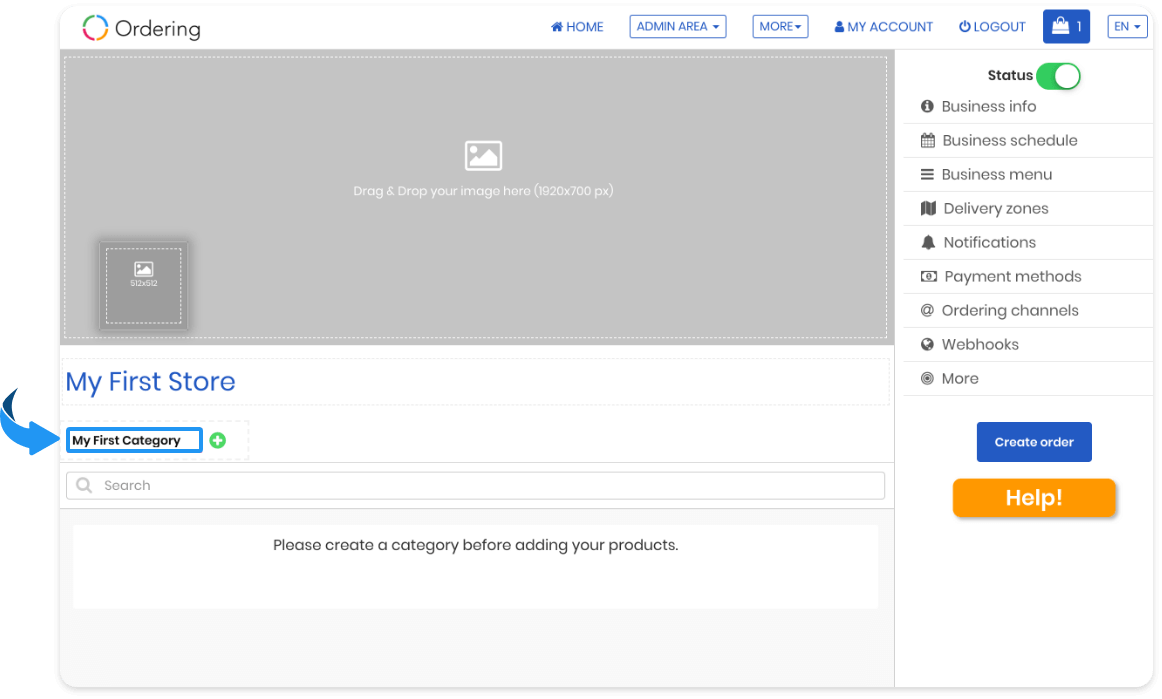Click the magnifying glass search icon
This screenshot has width=1162, height=699.
coord(84,485)
